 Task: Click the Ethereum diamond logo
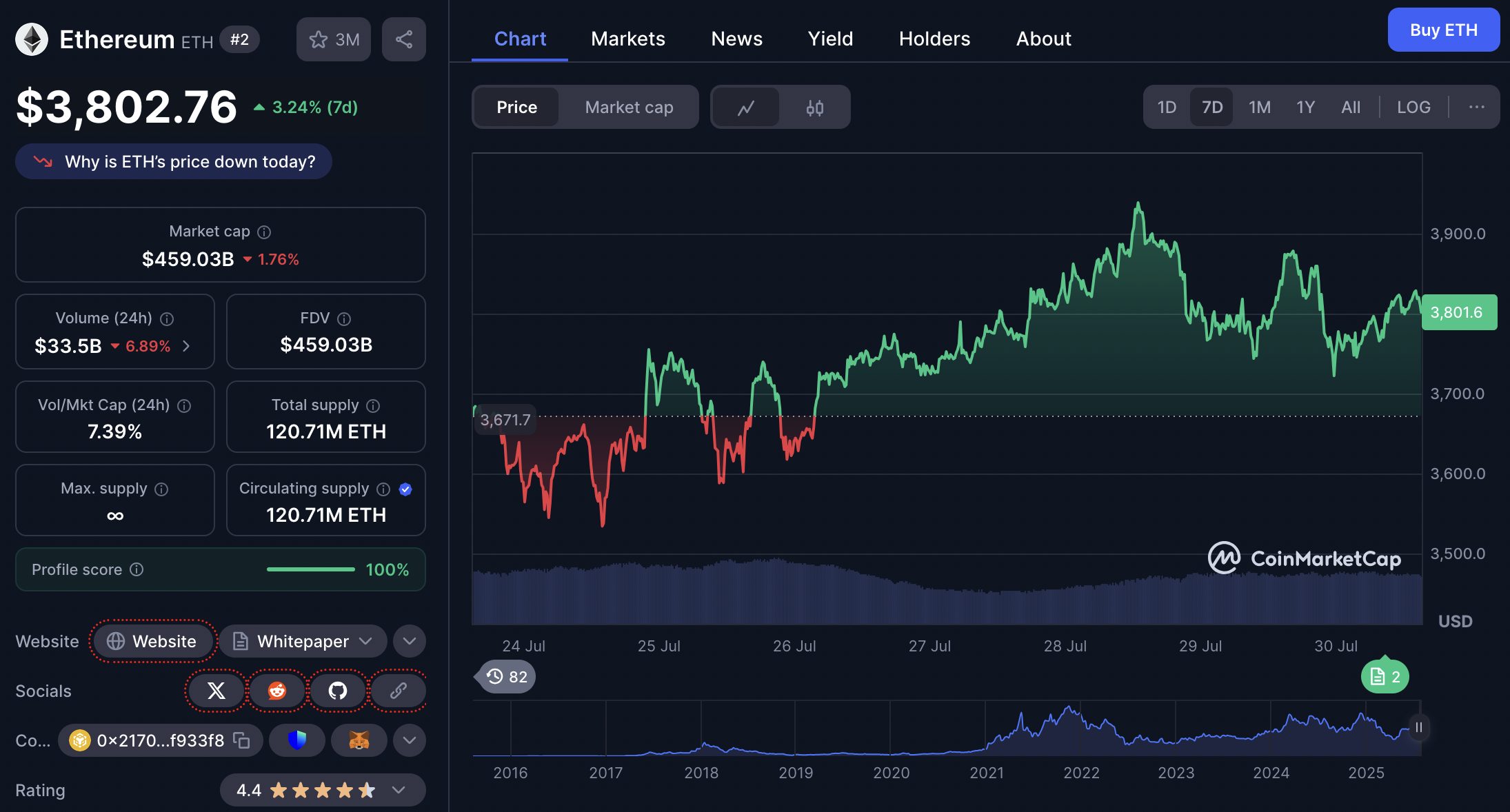(32, 39)
